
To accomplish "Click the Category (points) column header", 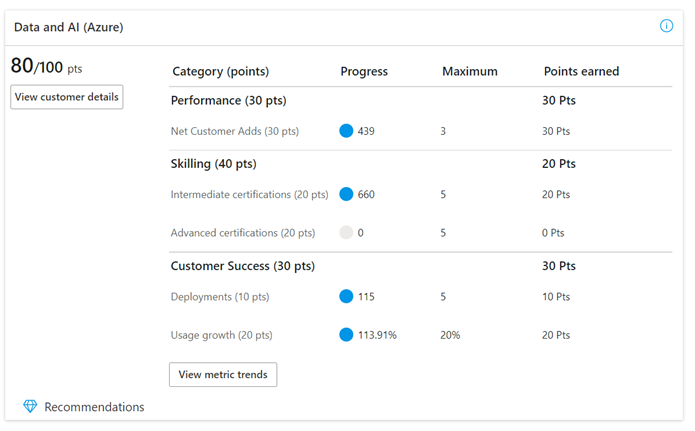I will tap(221, 71).
